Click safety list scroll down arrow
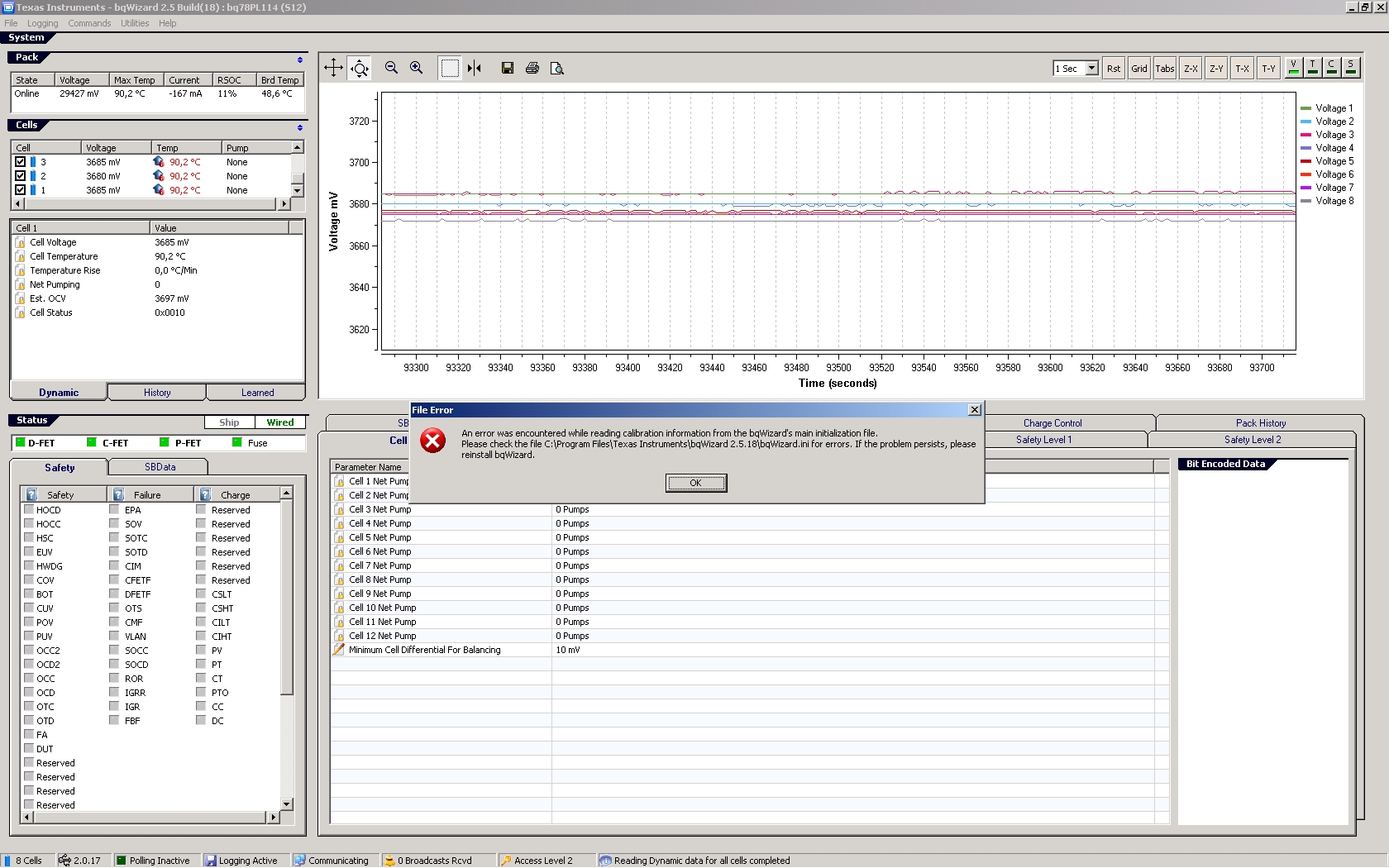Viewport: 1389px width, 868px height. tap(287, 804)
